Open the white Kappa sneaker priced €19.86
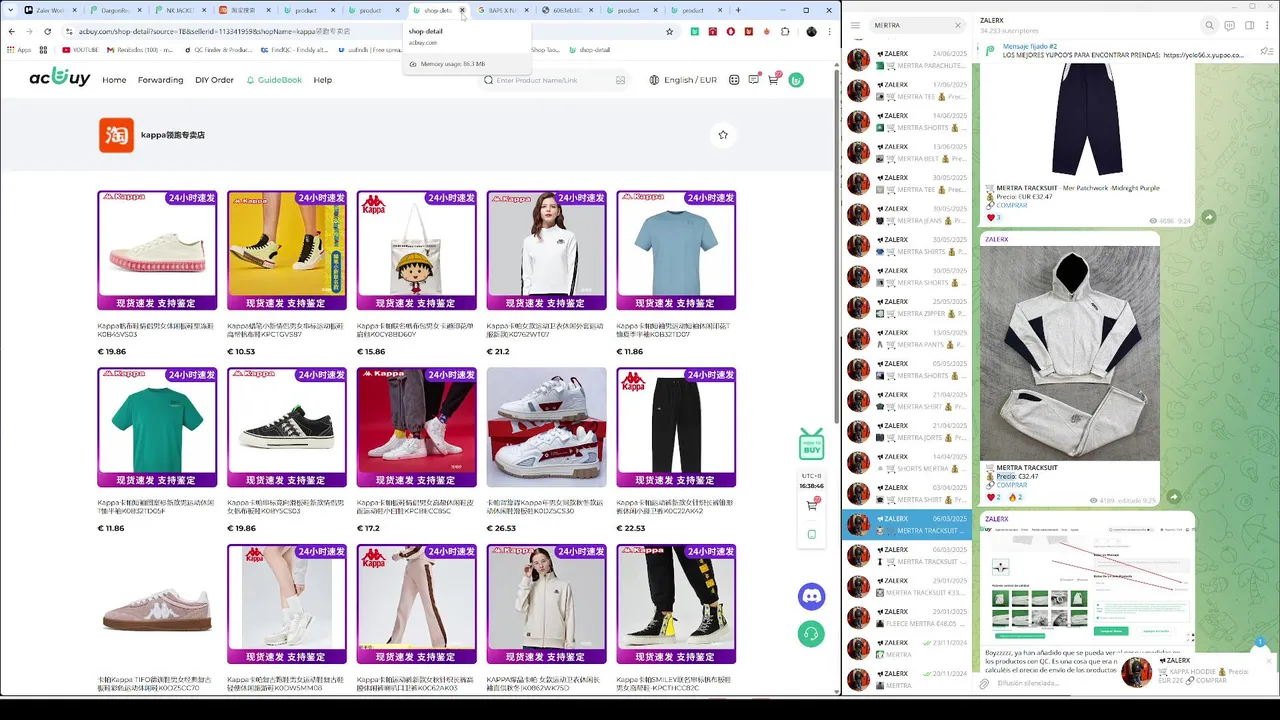The image size is (1280, 720). click(157, 250)
